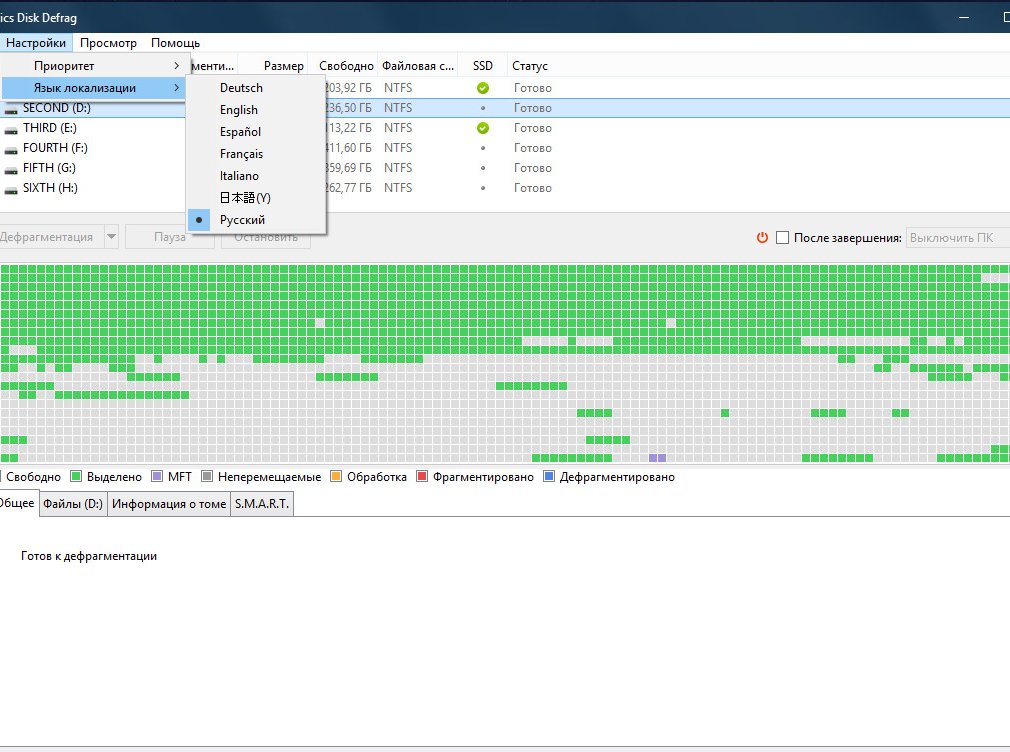Image resolution: width=1010 pixels, height=752 pixels.
Task: Click SSD green check for THIRD (E:)
Action: (482, 128)
